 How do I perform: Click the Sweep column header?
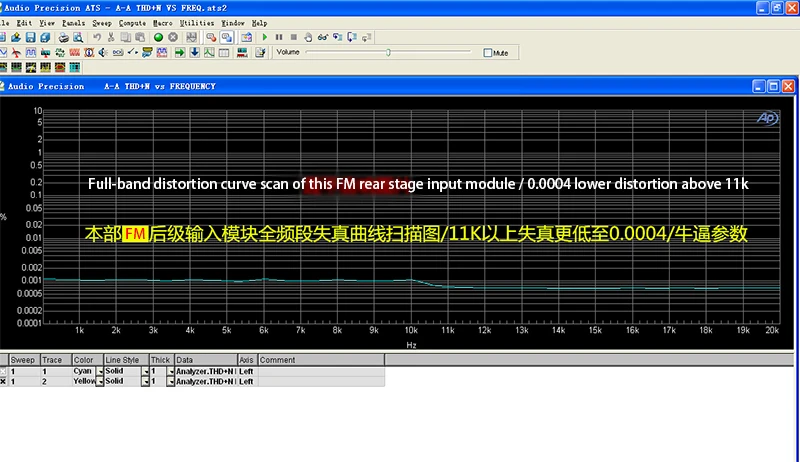(24, 360)
